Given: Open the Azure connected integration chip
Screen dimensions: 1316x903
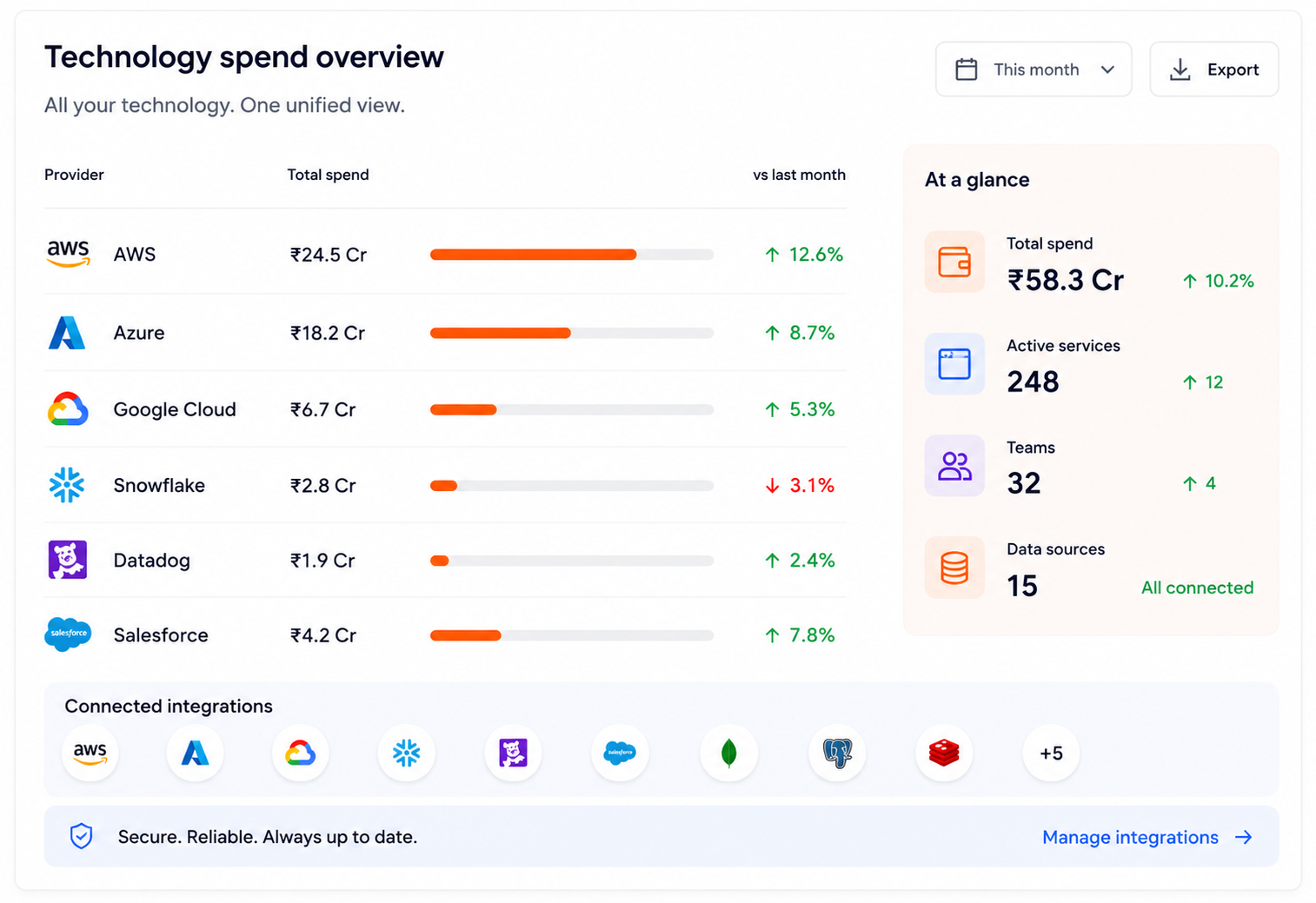Looking at the screenshot, I should coord(195,753).
